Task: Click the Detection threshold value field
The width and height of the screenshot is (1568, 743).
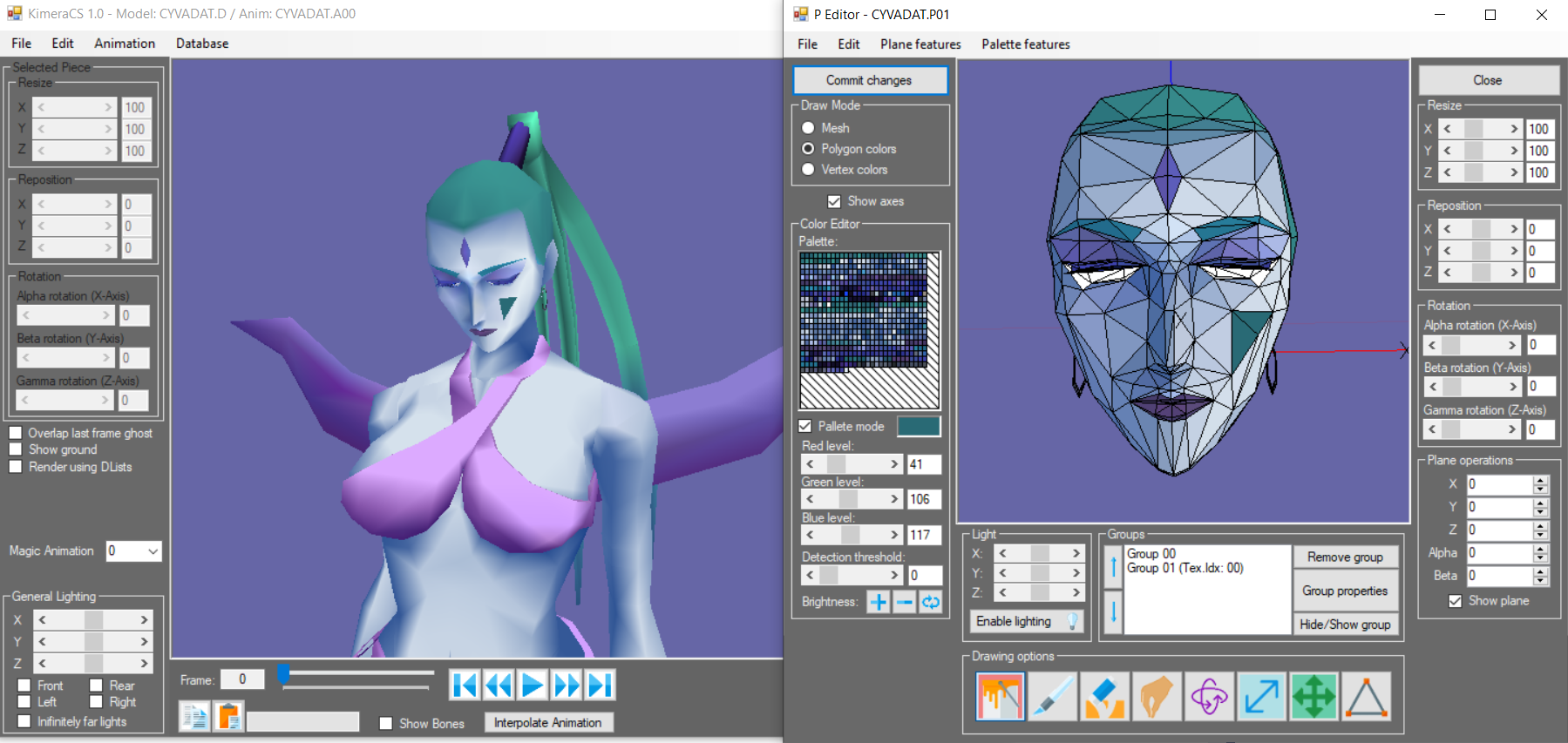Action: coord(925,575)
